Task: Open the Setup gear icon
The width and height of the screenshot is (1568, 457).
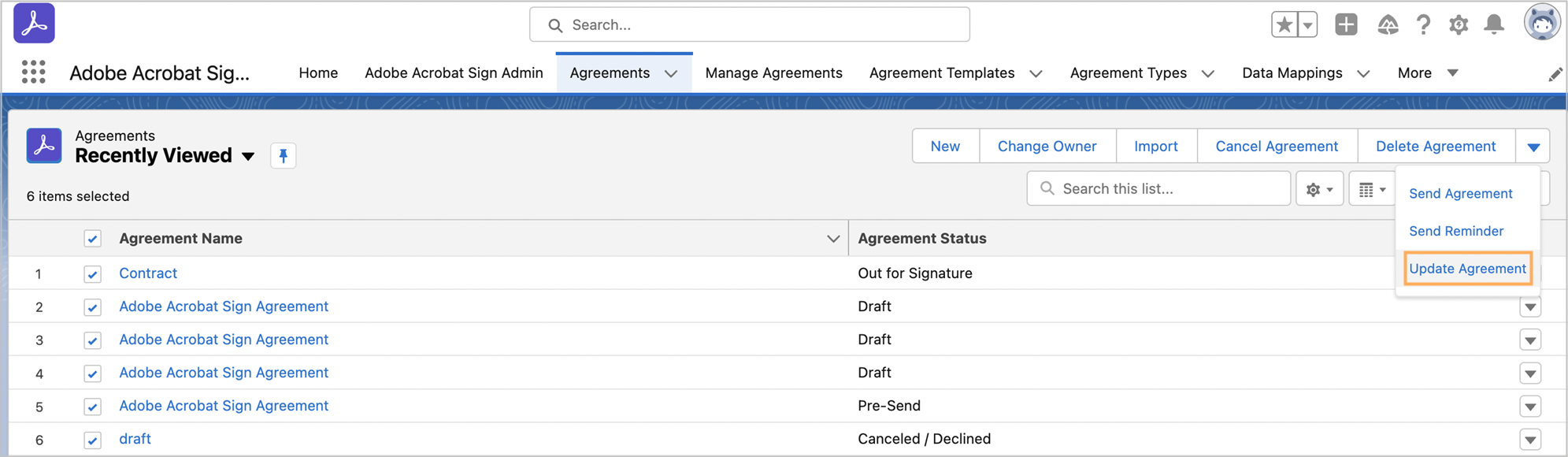Action: point(1458,24)
